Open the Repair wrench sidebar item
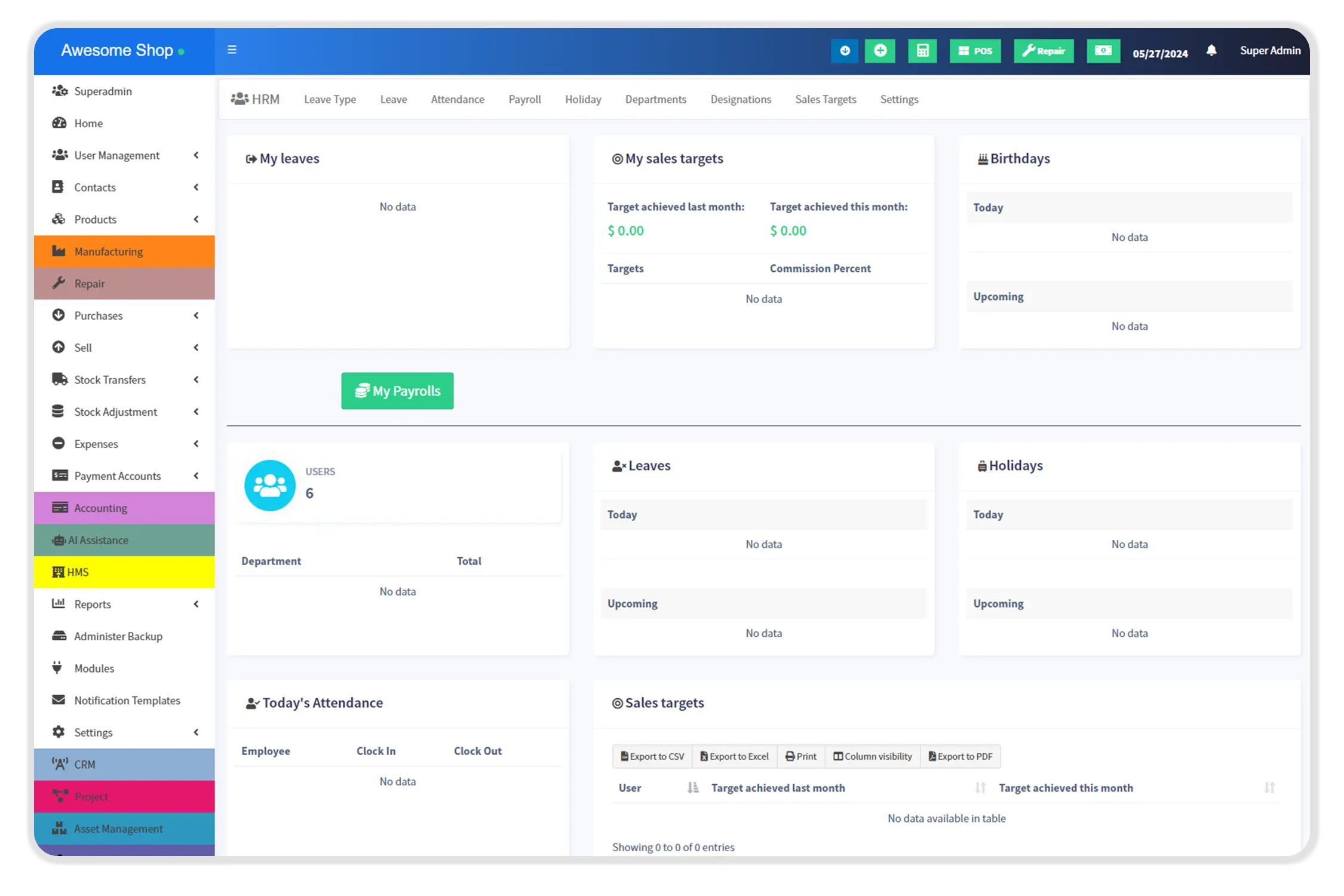 pos(124,284)
